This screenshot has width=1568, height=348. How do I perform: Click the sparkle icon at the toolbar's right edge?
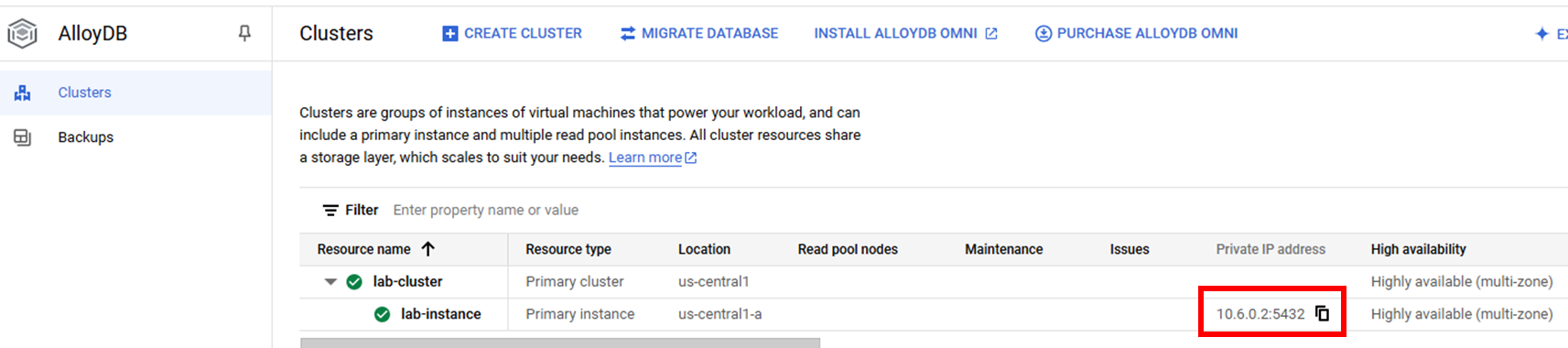point(1541,34)
